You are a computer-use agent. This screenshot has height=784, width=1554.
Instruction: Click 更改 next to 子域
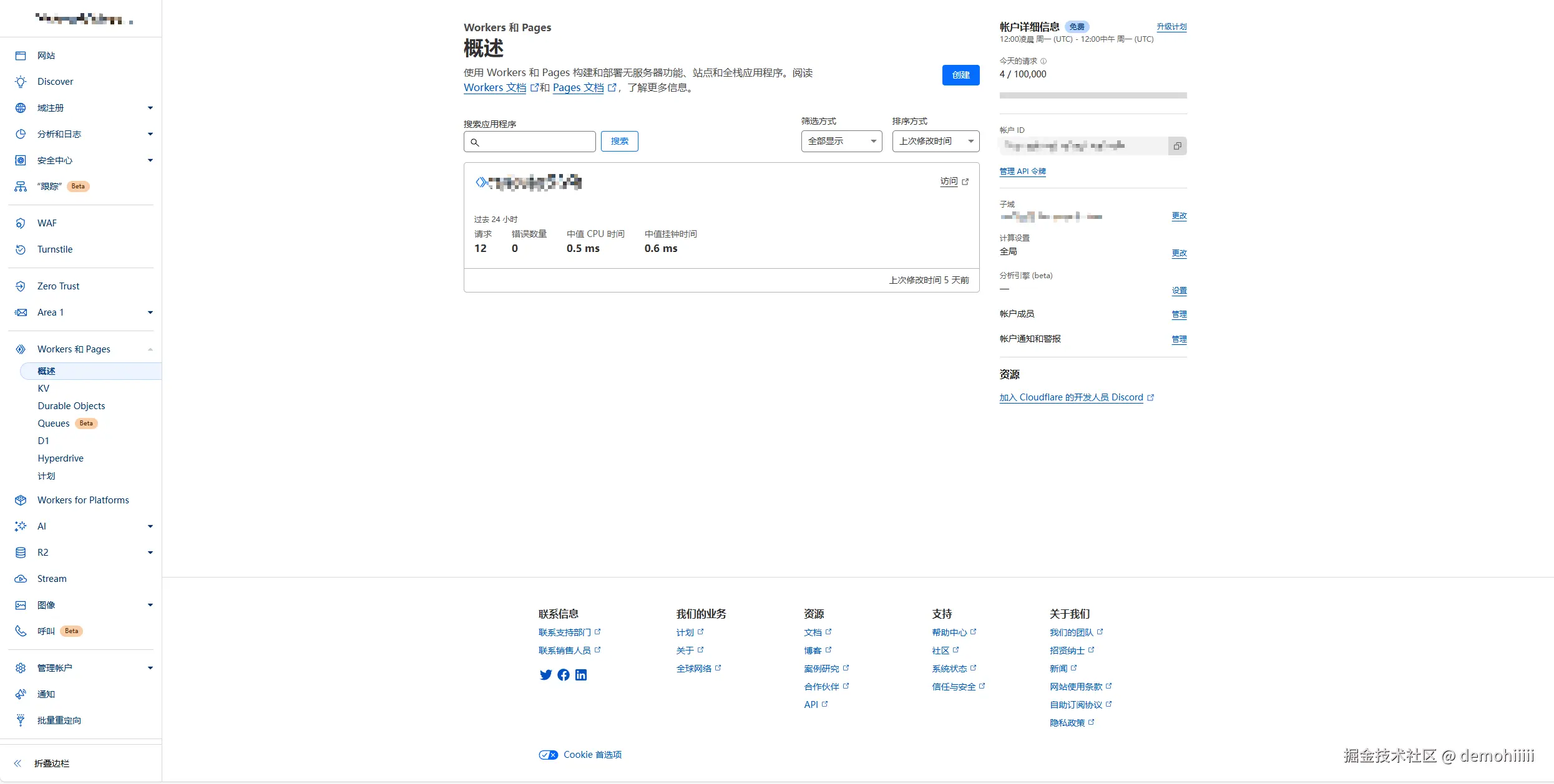(1179, 216)
